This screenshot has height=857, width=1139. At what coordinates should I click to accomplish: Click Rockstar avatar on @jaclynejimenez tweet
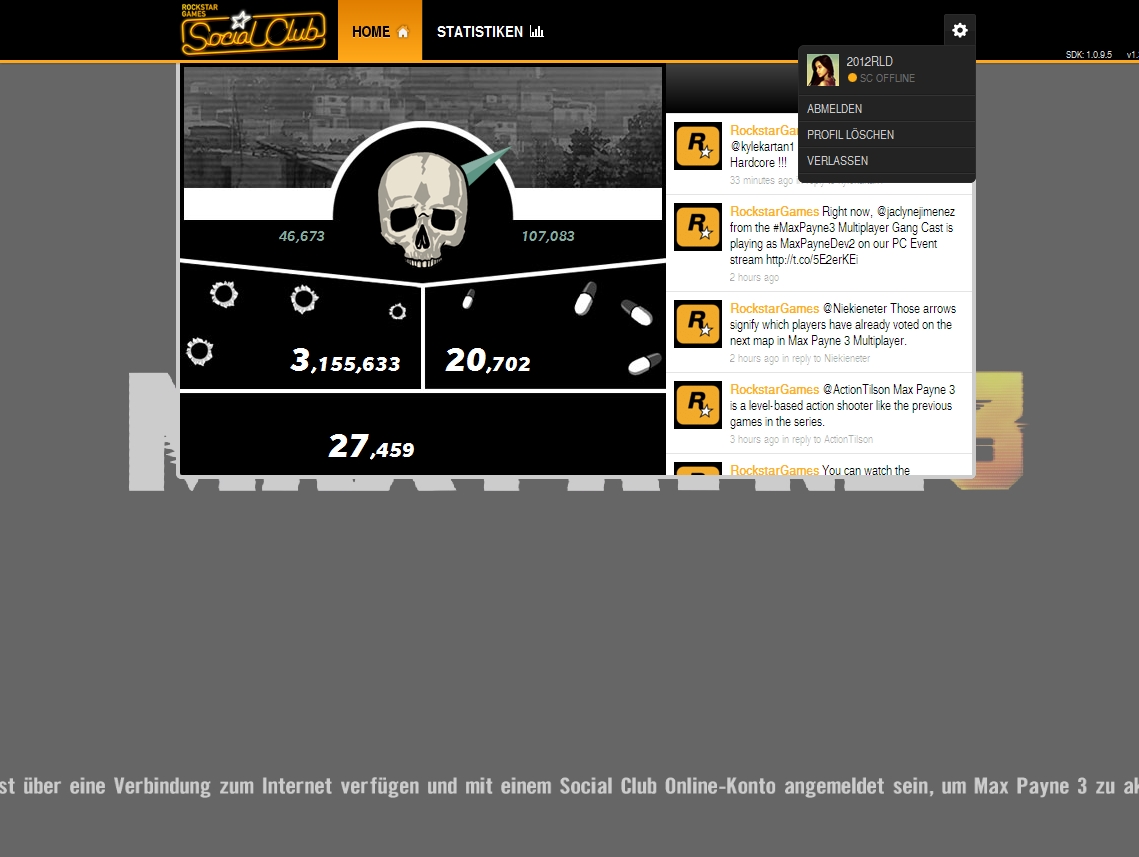pyautogui.click(x=698, y=227)
